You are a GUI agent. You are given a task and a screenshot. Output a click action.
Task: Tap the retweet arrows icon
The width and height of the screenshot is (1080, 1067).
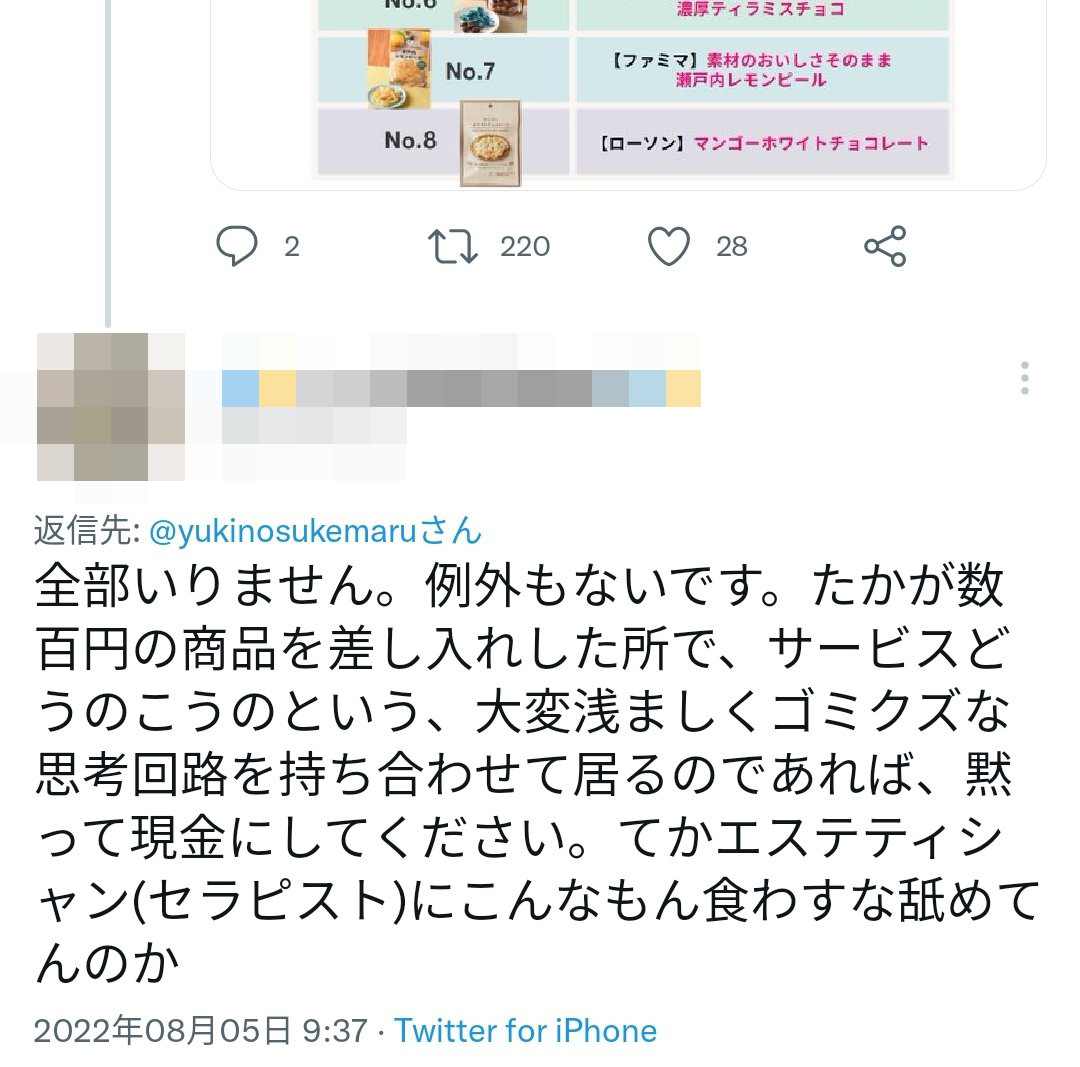[453, 247]
